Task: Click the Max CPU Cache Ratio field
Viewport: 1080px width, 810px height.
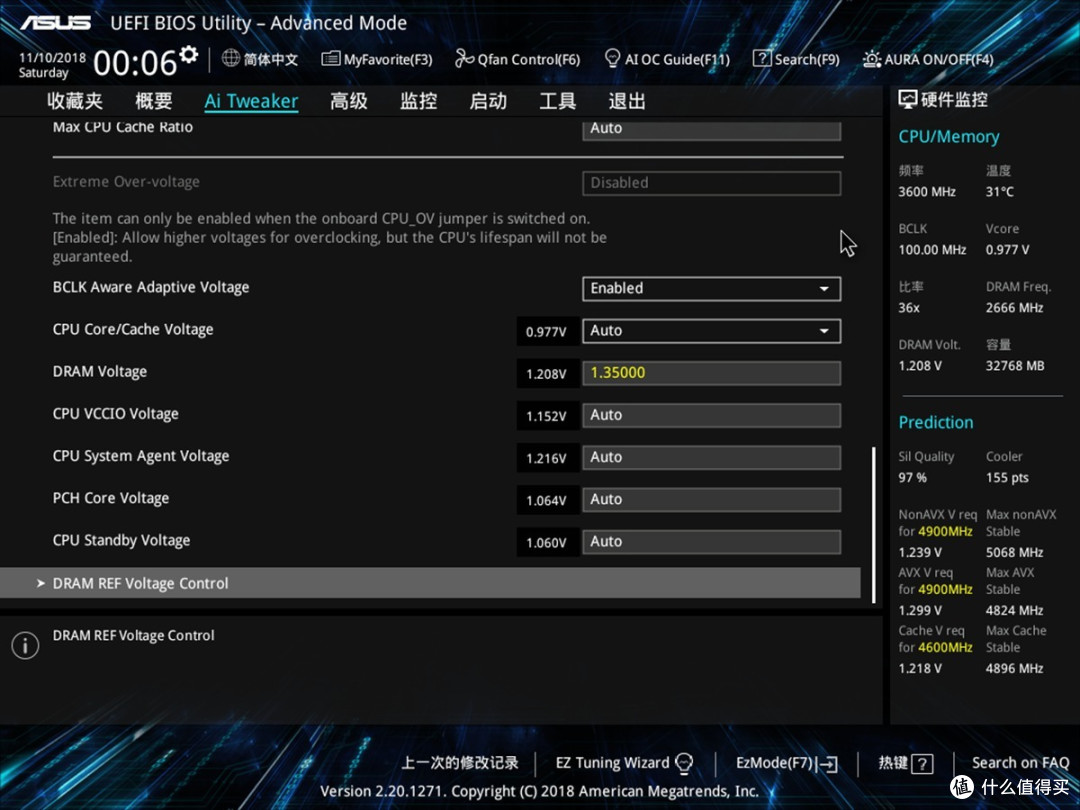Action: 712,129
